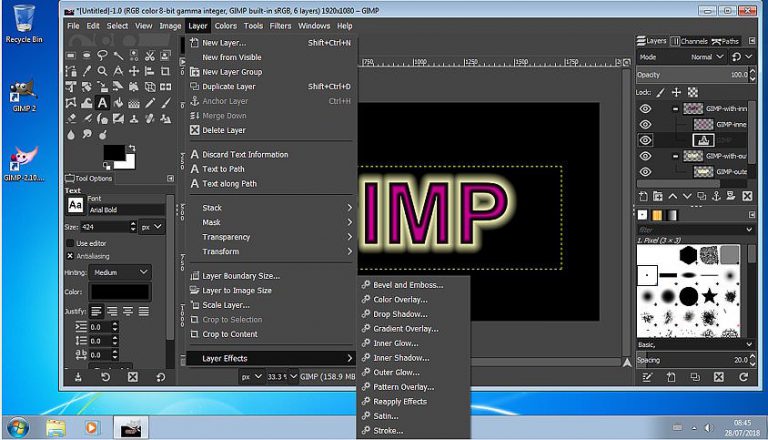Select the Measure compass tool
Viewport: 768px width, 440px height.
pyautogui.click(x=118, y=71)
